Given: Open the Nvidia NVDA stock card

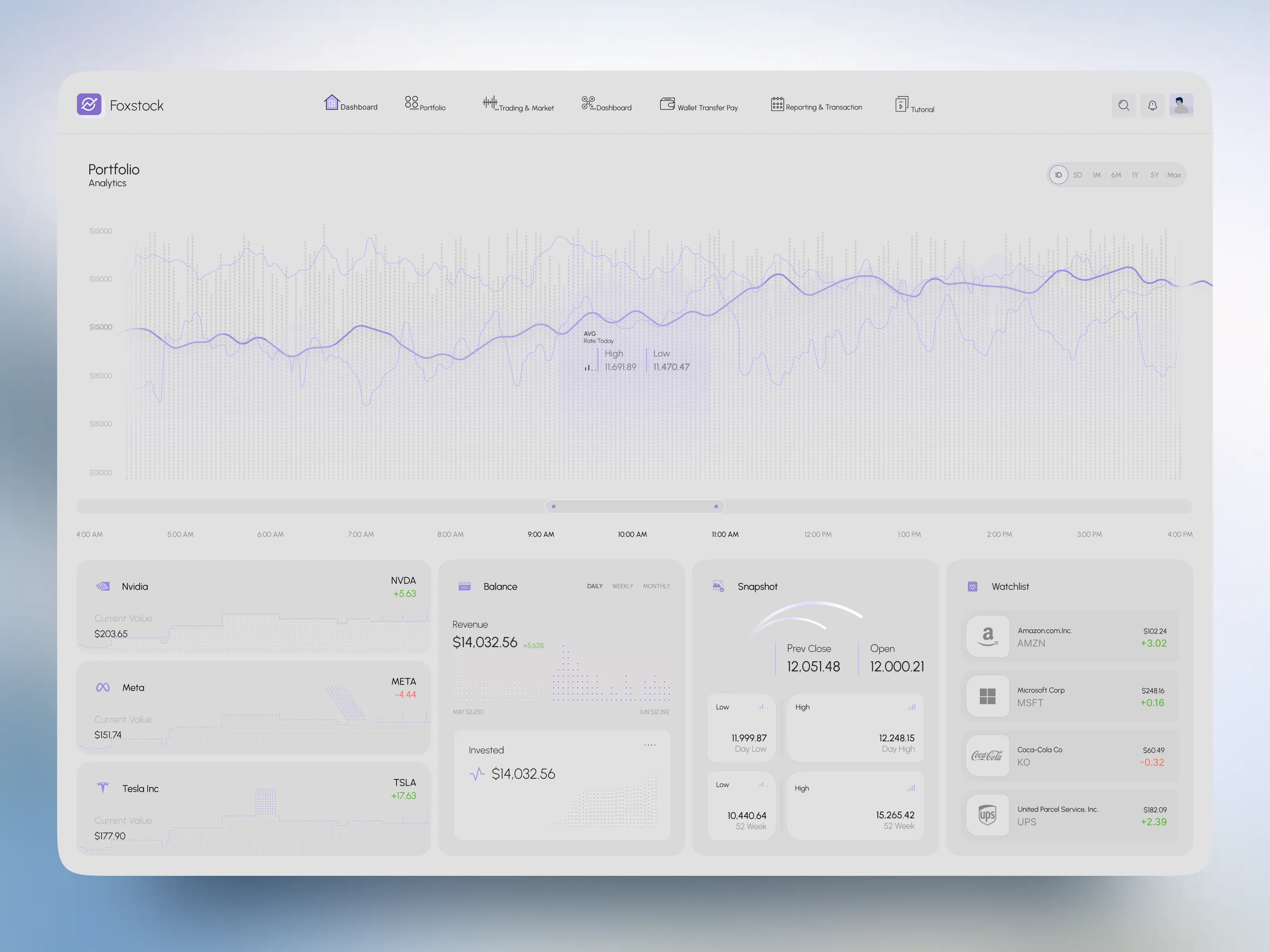Looking at the screenshot, I should pos(253,607).
